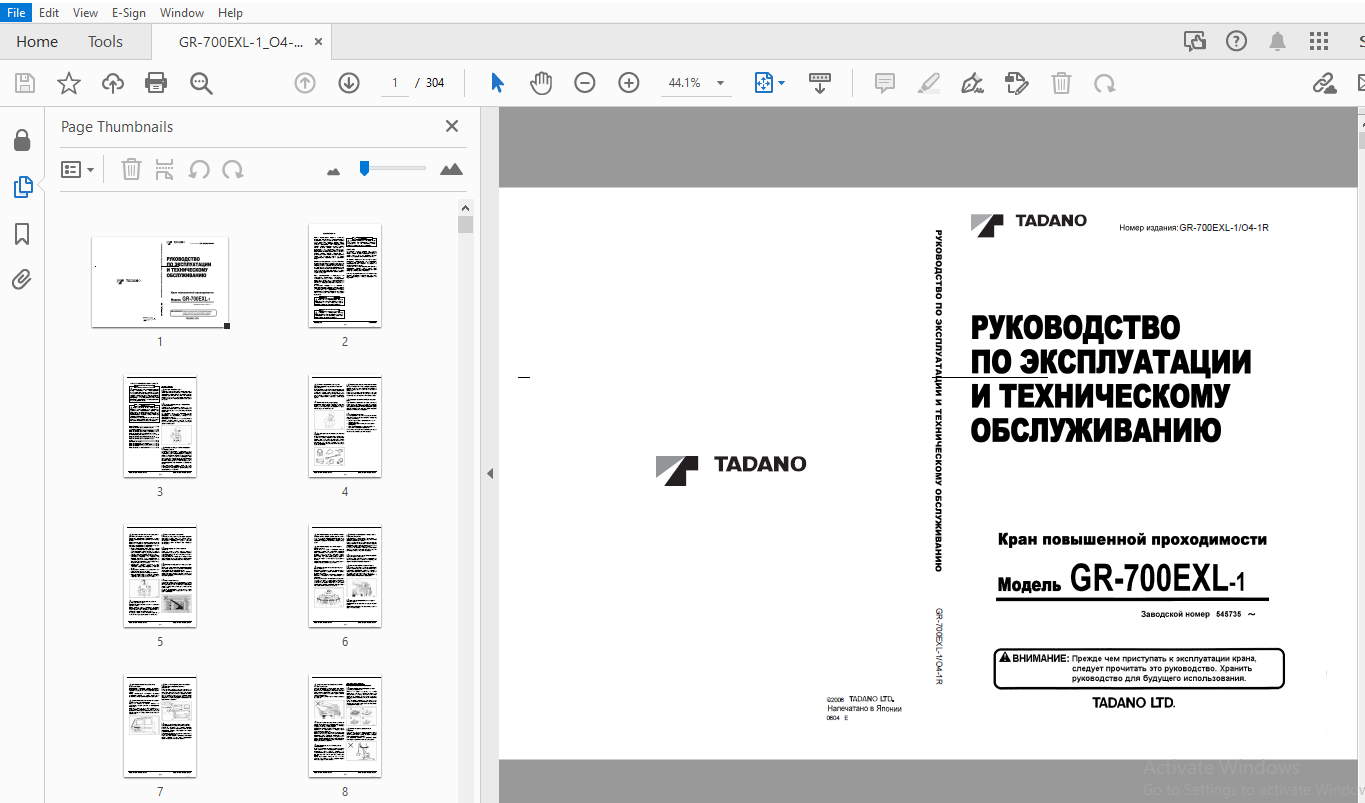Click the delete trash icon in main toolbar
Screen dimensions: 1365x803
1061,83
